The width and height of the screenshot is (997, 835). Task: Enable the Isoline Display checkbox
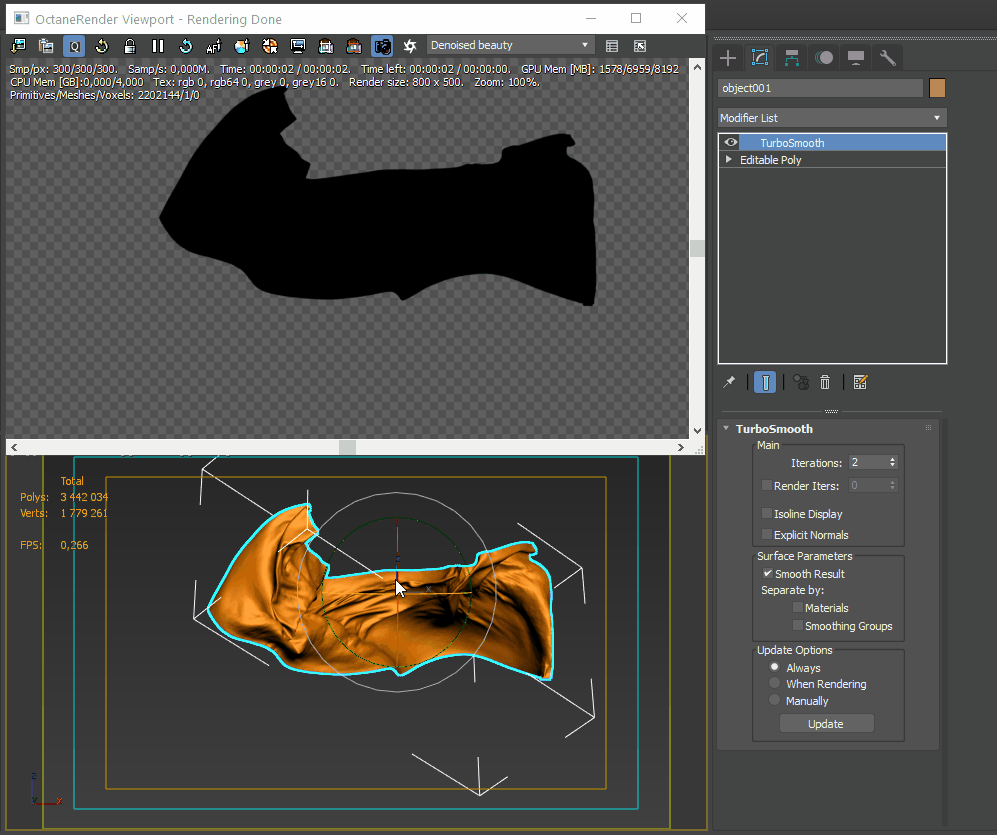click(x=767, y=514)
